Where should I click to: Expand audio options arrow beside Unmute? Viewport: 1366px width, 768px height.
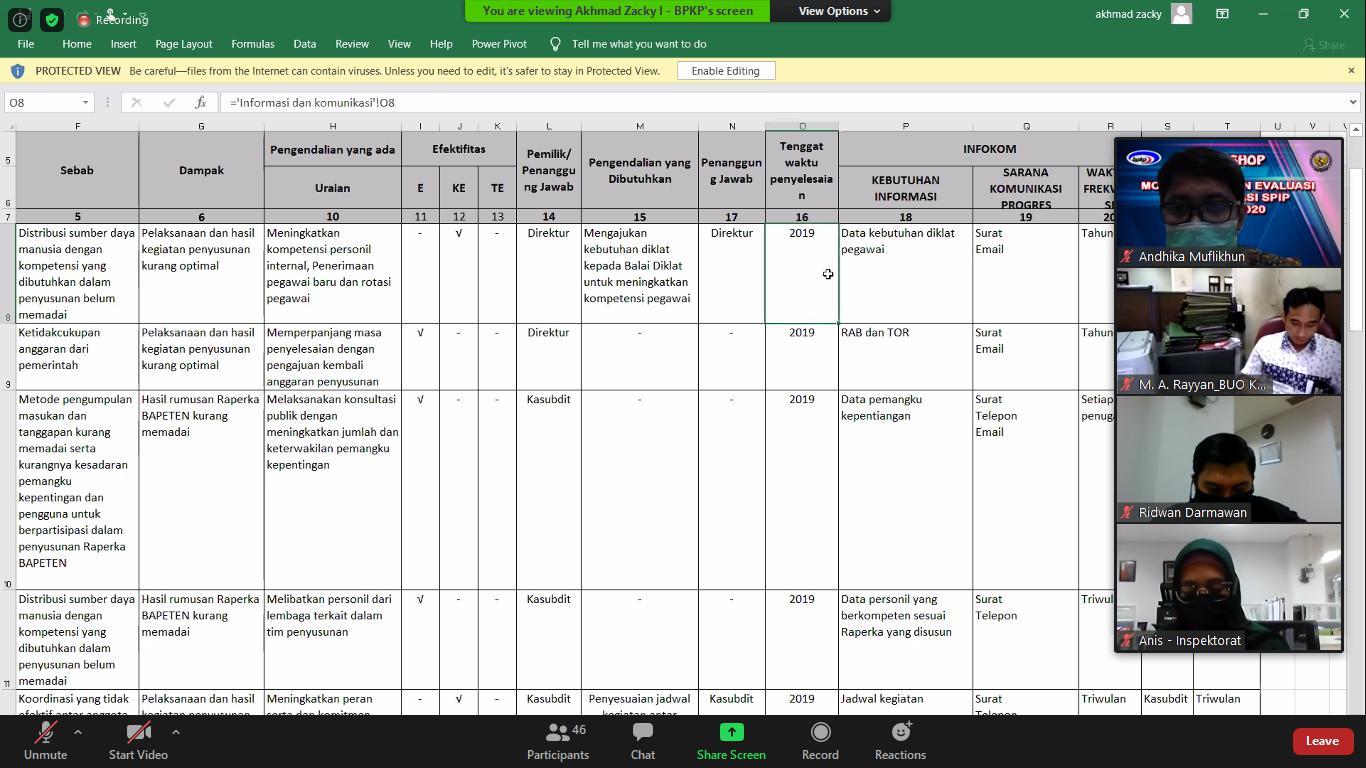77,732
